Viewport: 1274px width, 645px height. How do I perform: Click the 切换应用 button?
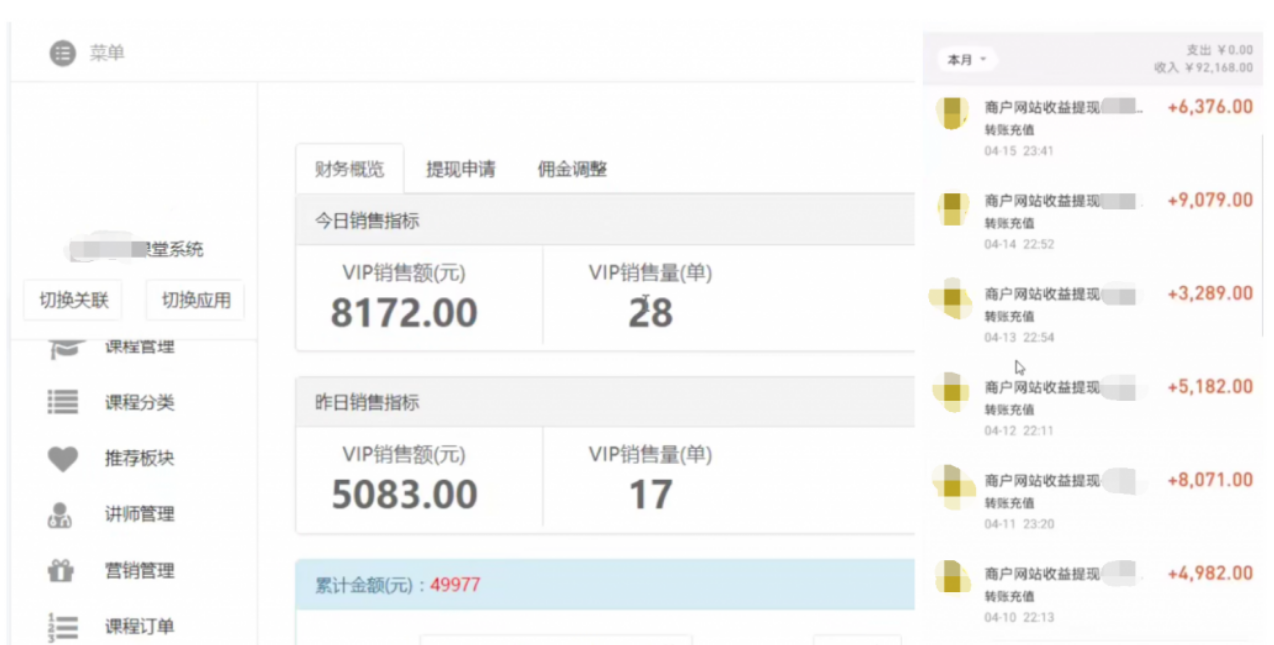click(x=196, y=300)
